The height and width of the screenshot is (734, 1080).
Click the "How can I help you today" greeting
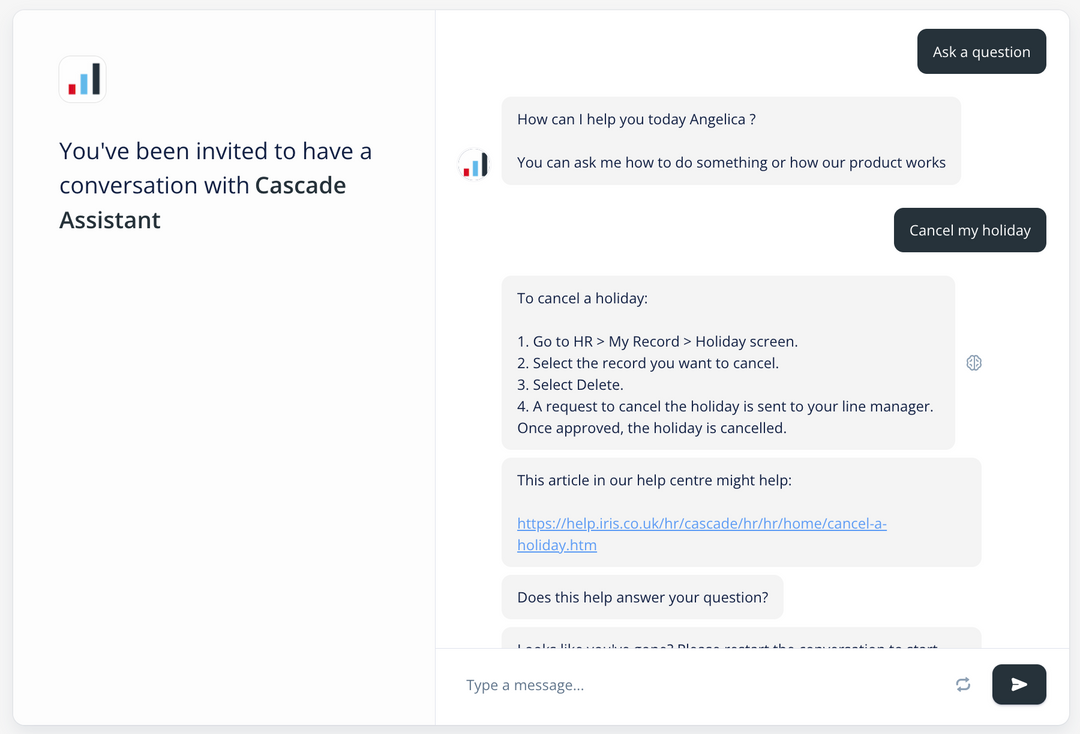636,120
